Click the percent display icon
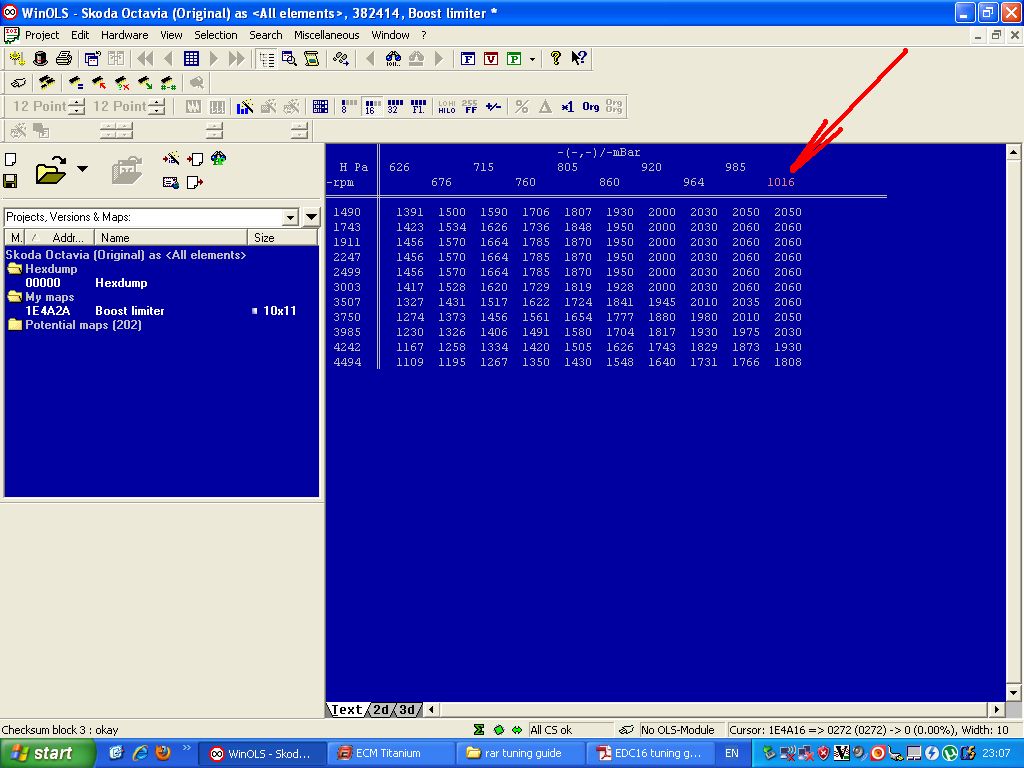The width and height of the screenshot is (1024, 768). coord(521,106)
